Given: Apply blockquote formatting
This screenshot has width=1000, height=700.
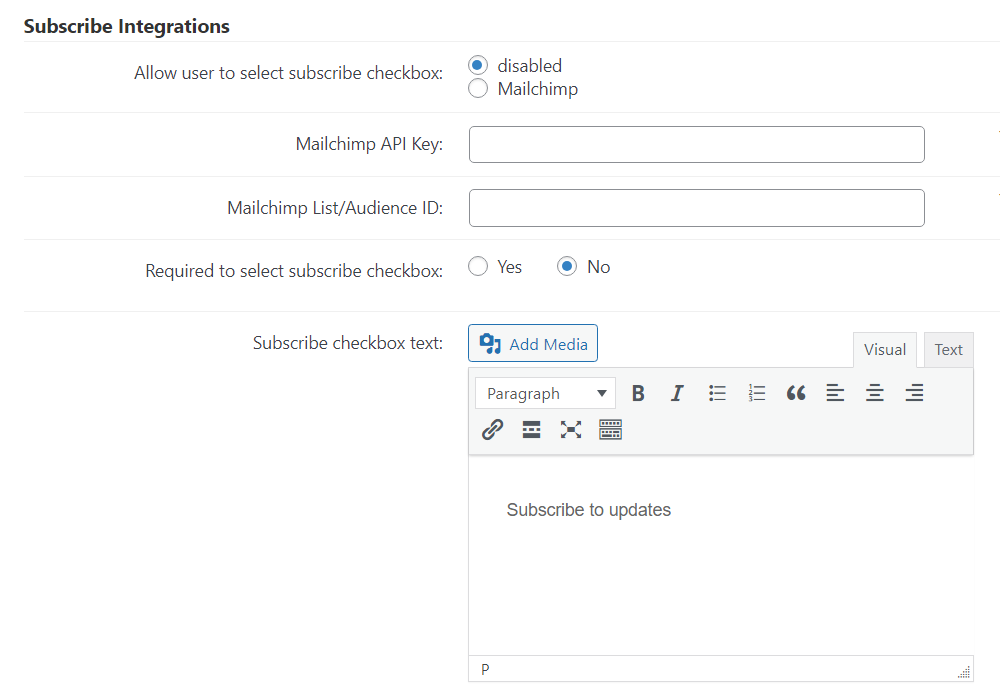Looking at the screenshot, I should (x=796, y=393).
